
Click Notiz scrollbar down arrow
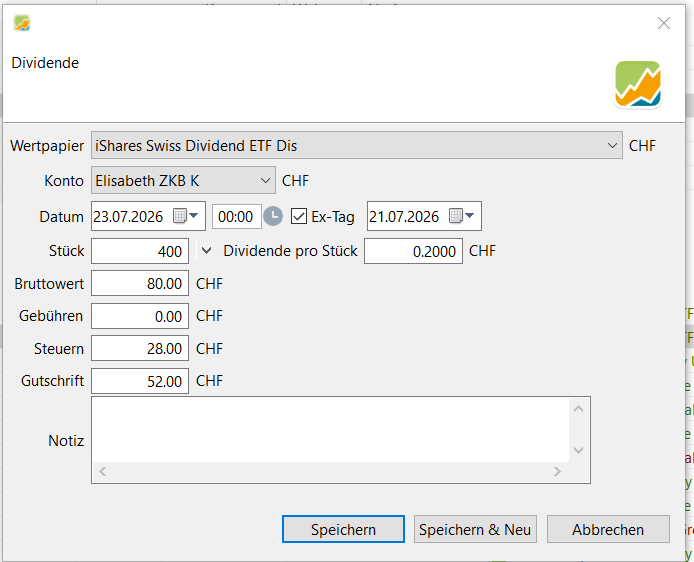click(578, 450)
